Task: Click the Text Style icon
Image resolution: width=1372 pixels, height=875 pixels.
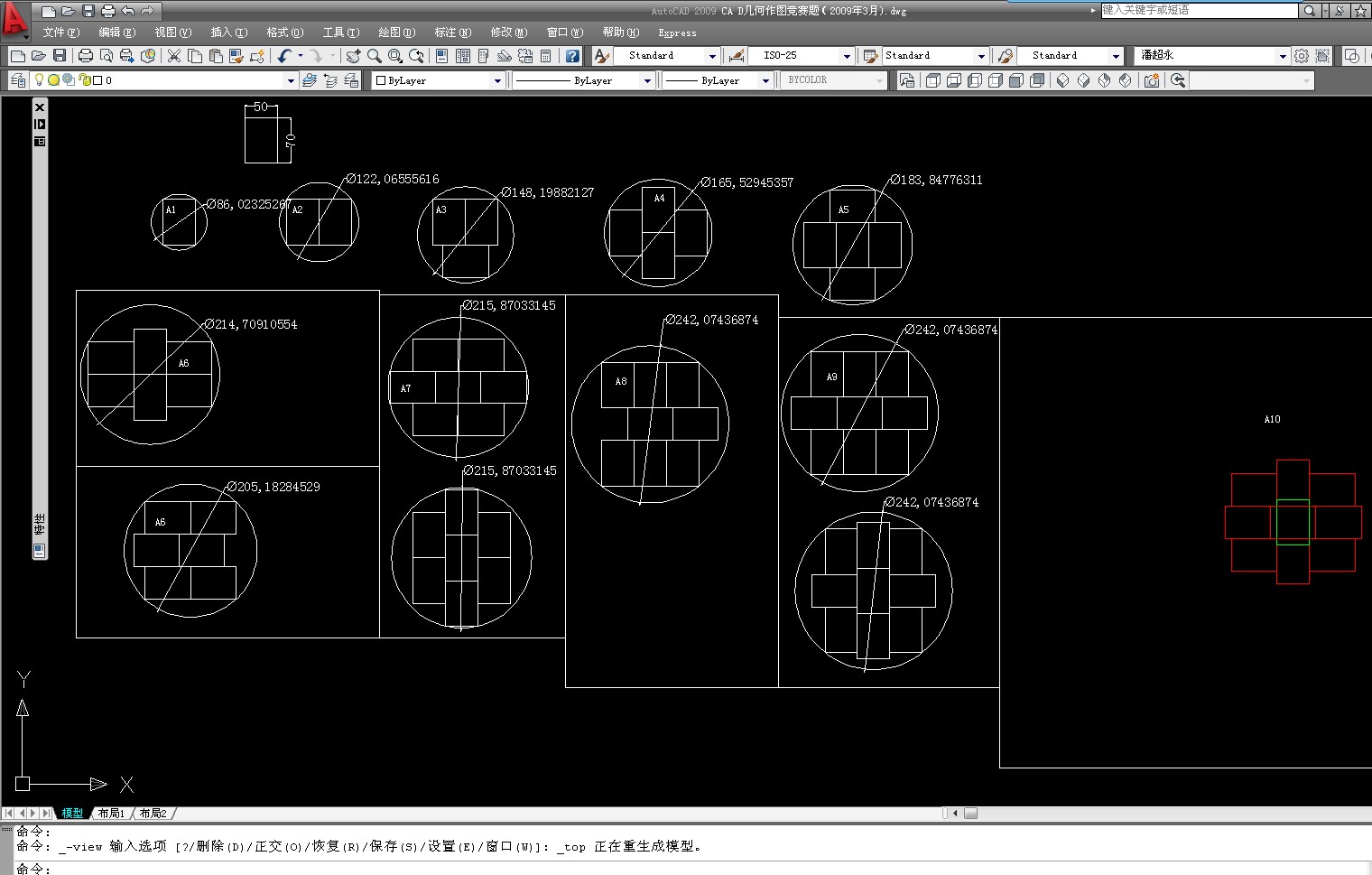Action: click(602, 56)
